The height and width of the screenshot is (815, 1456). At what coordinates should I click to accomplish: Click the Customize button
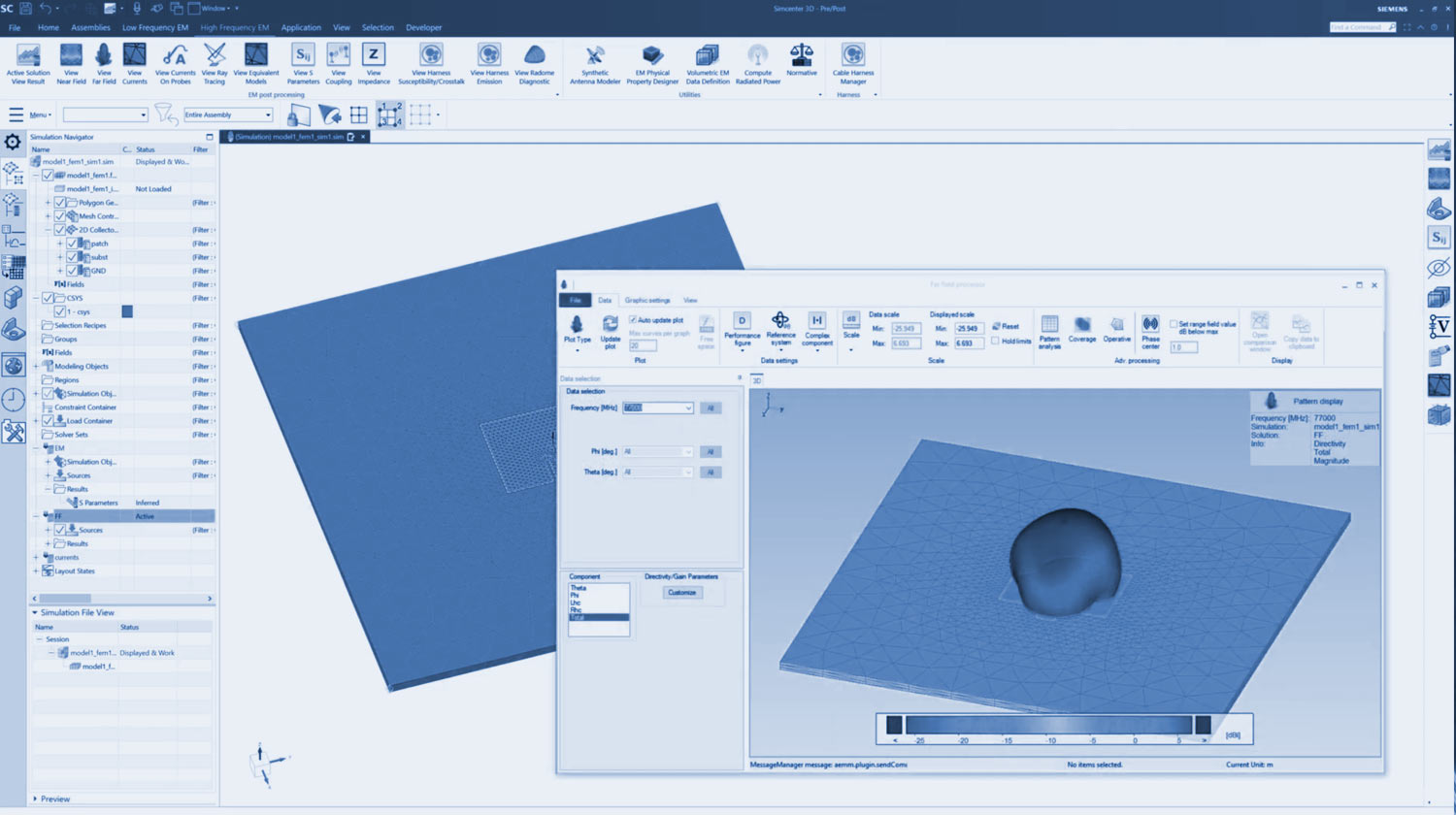(x=681, y=593)
